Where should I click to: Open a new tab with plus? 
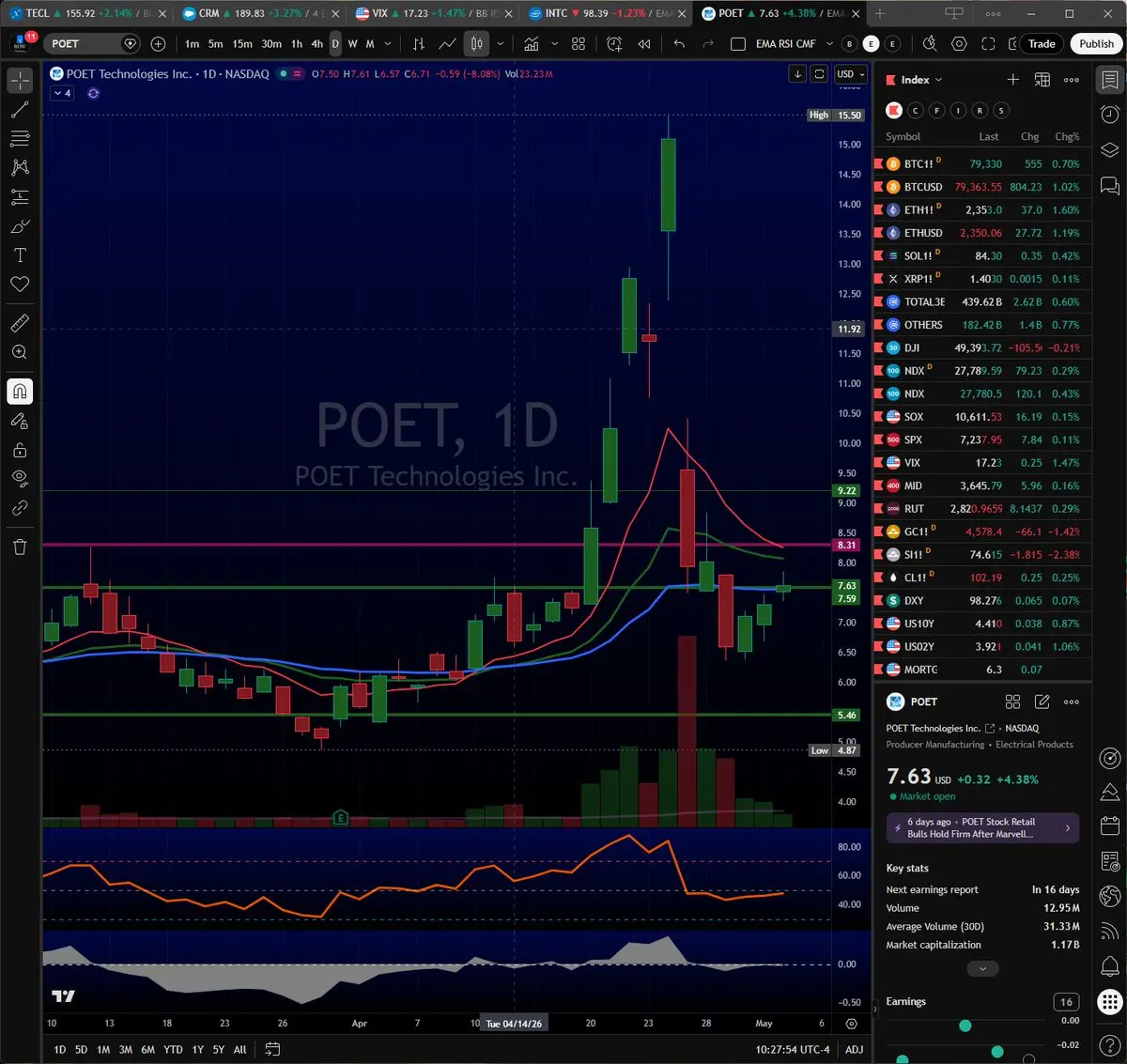point(880,13)
